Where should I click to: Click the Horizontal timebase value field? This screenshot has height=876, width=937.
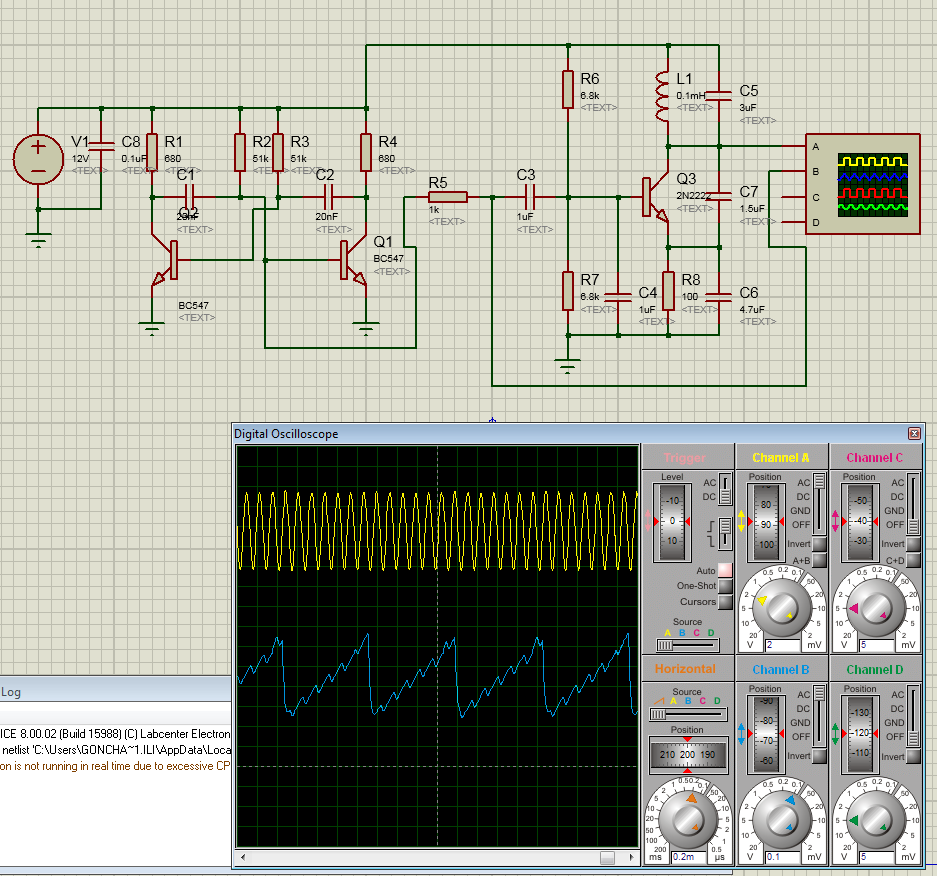[x=688, y=857]
